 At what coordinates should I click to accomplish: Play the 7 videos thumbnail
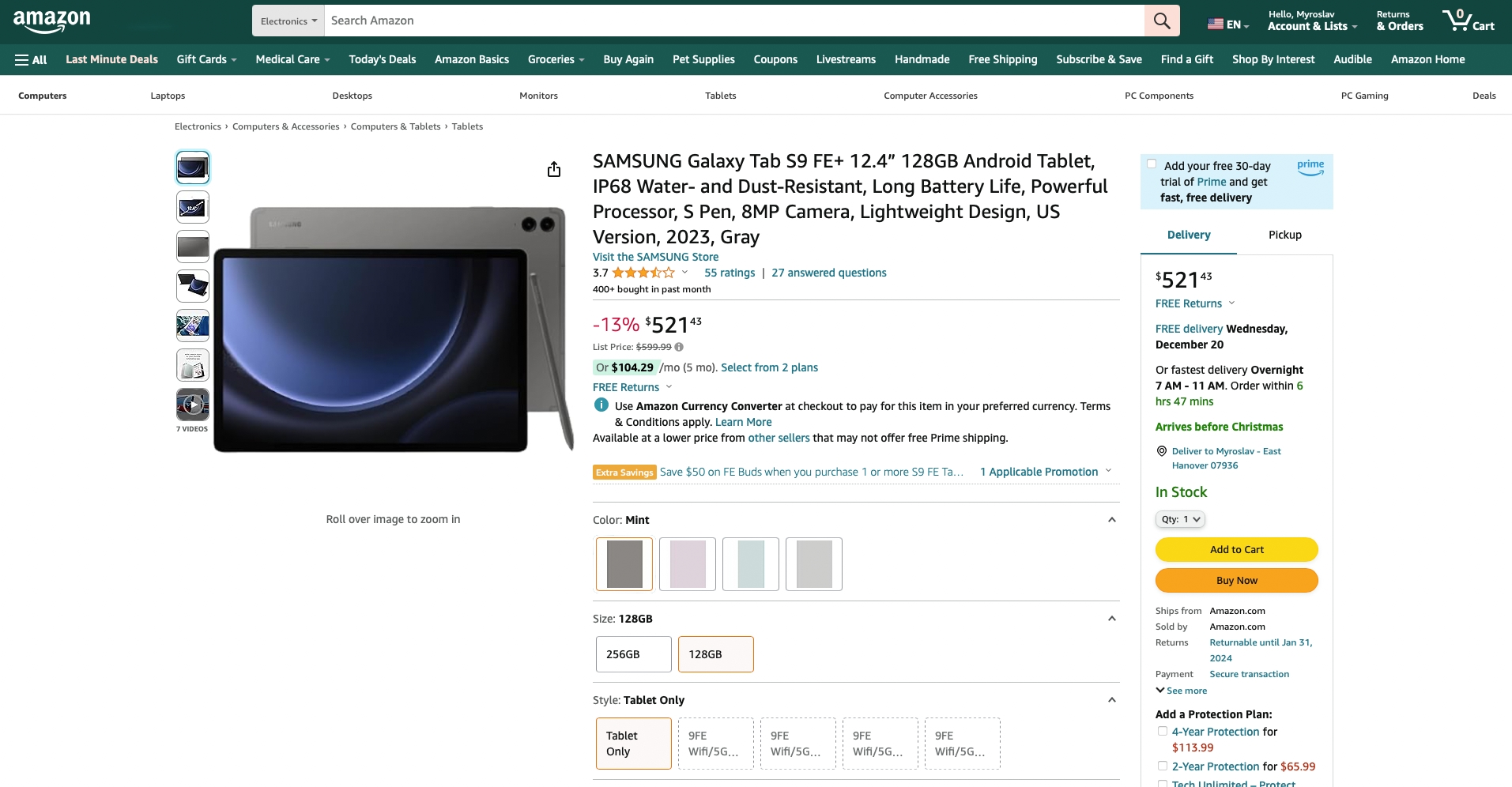193,405
